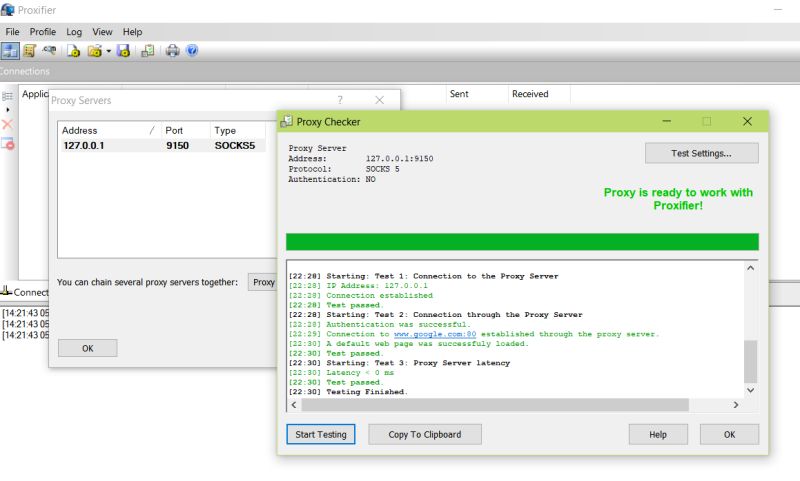Click the red X icon in left sidebar
The image size is (800, 481).
pyautogui.click(x=7, y=124)
